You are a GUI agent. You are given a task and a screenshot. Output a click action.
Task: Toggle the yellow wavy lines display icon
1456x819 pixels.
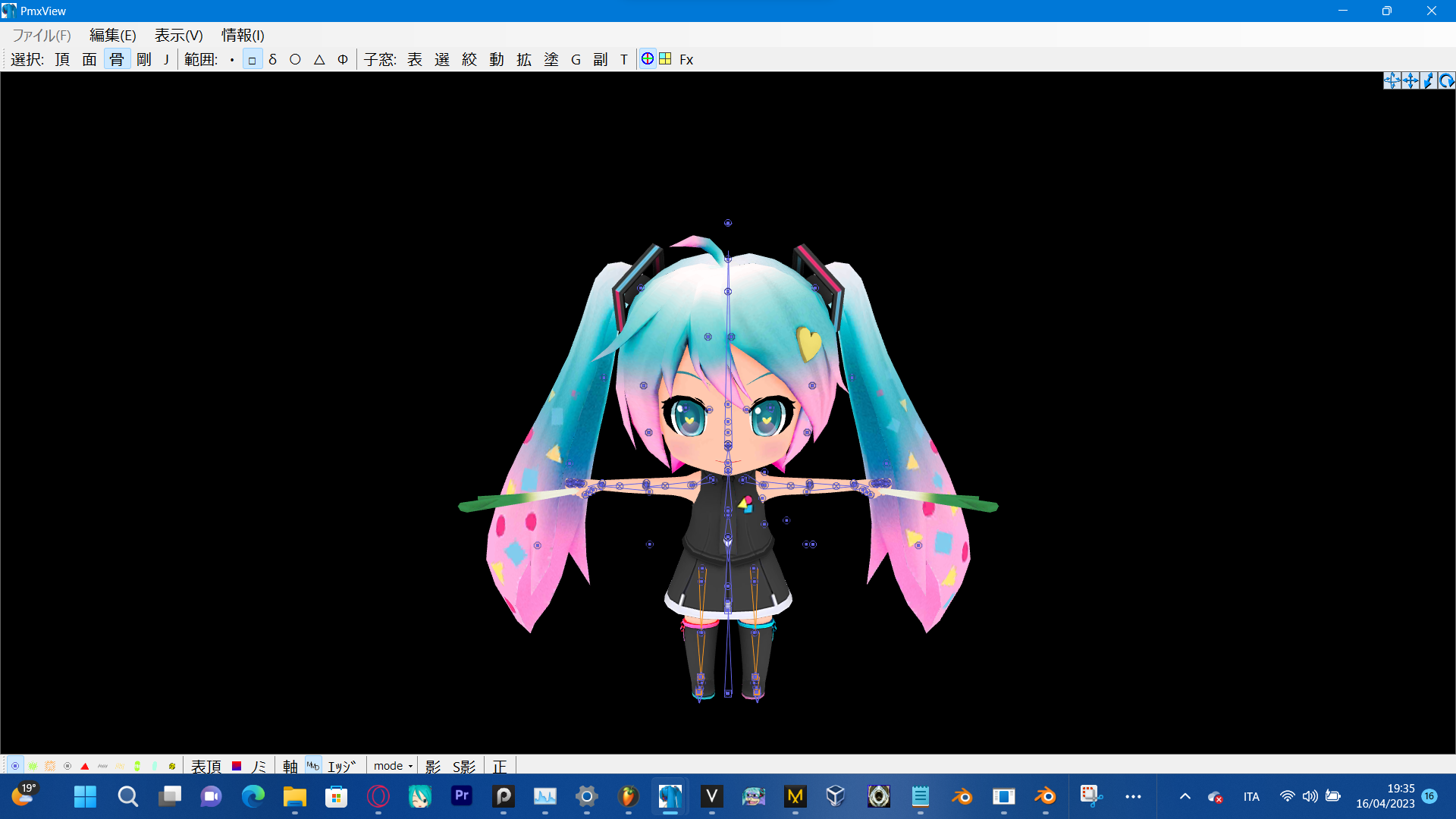pos(120,766)
